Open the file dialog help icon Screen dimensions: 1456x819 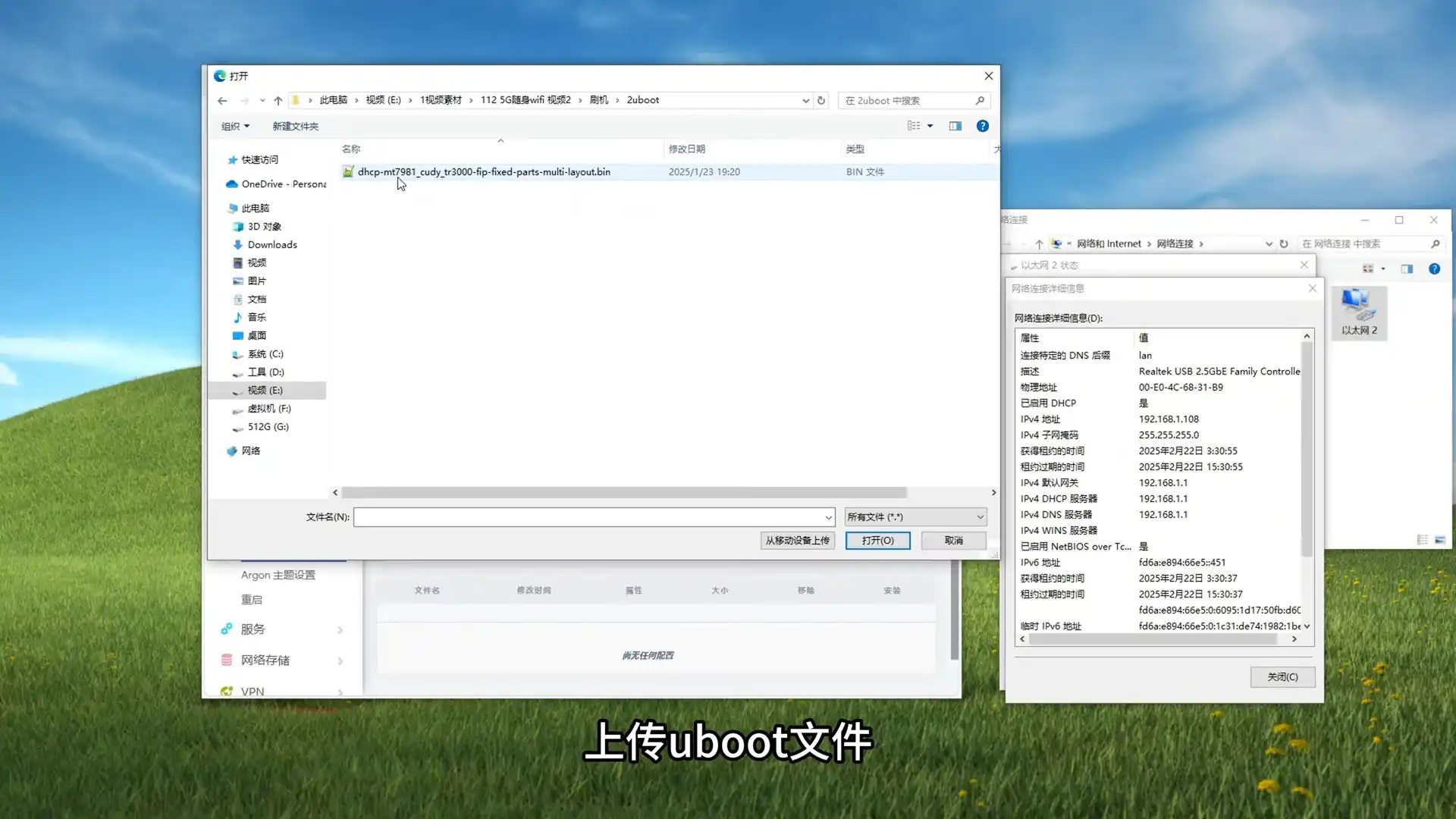click(x=982, y=126)
